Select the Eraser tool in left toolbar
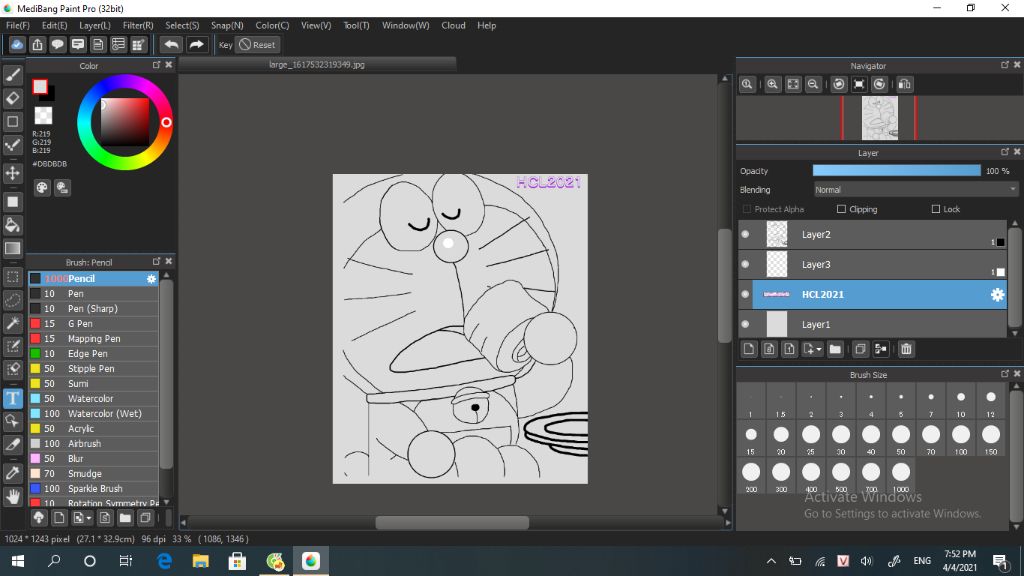The width and height of the screenshot is (1024, 576). pos(12,98)
